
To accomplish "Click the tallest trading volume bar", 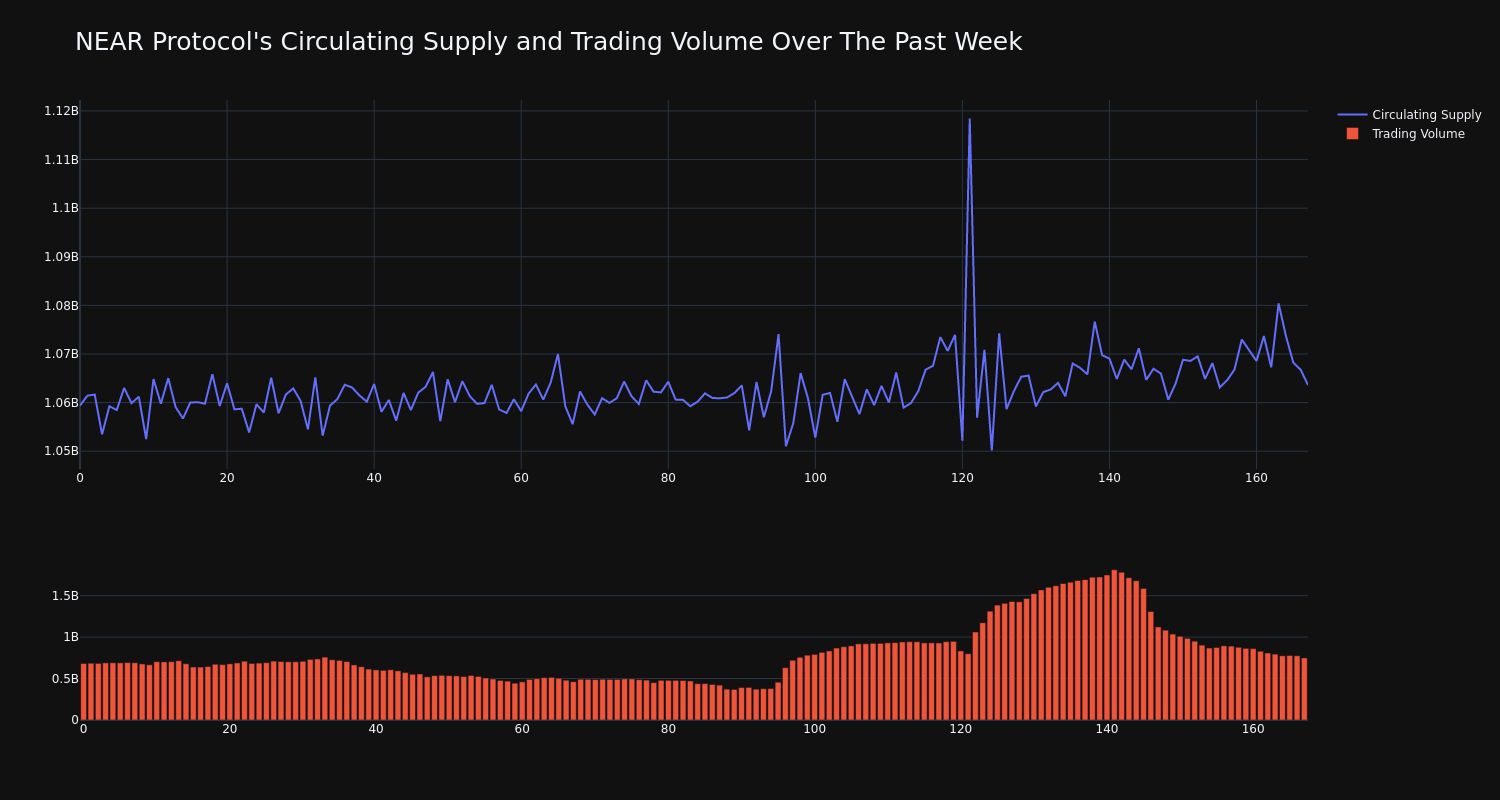I will pyautogui.click(x=1114, y=645).
